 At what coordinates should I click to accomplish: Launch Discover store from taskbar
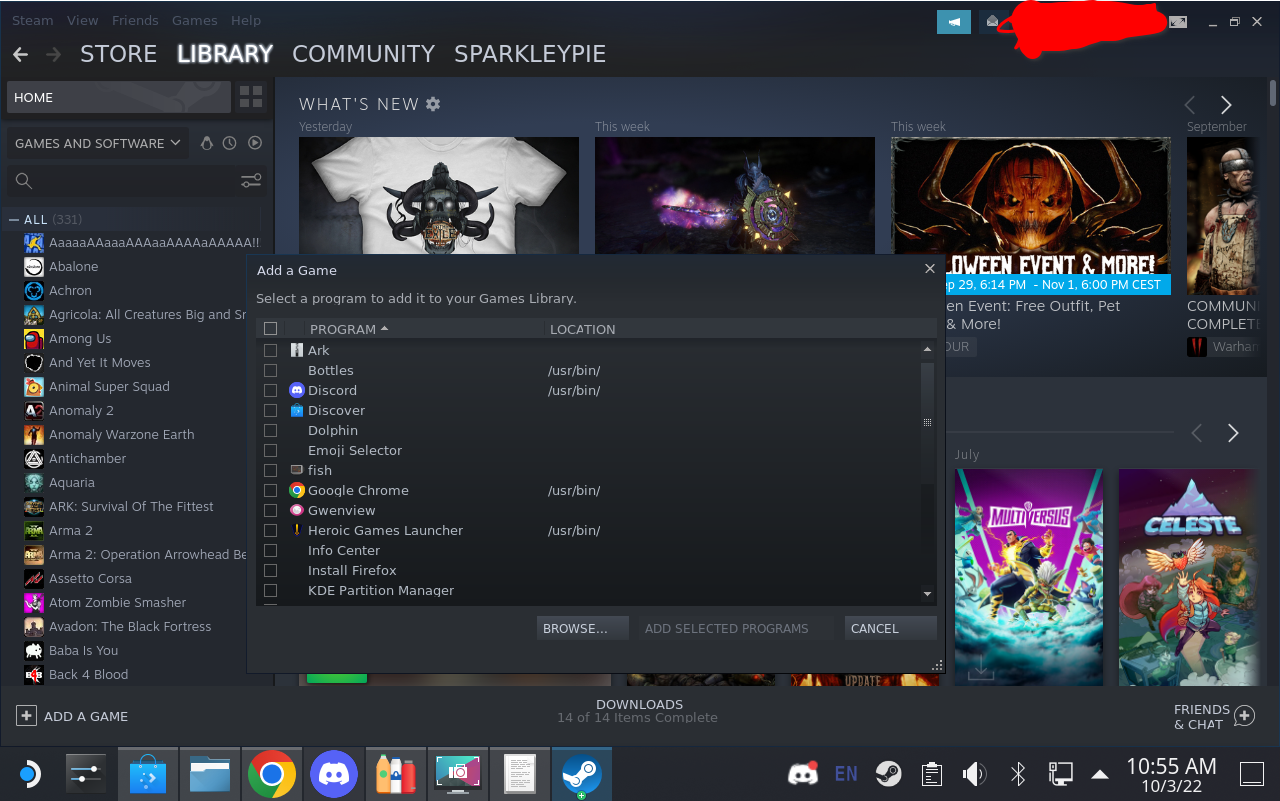click(149, 774)
